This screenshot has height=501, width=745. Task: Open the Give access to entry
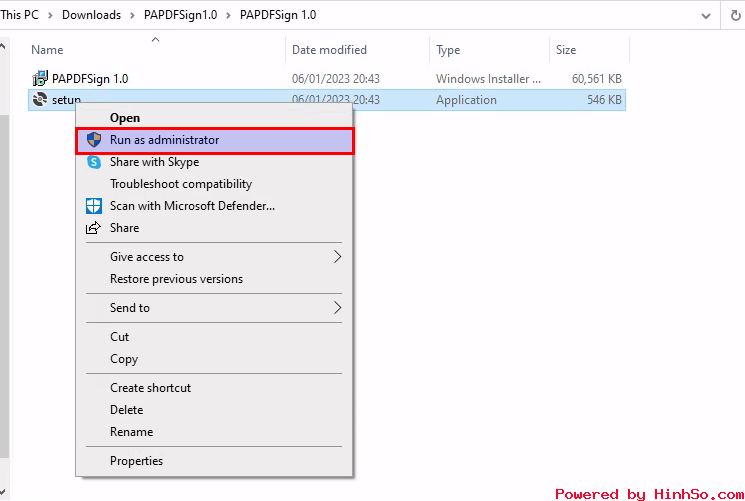click(214, 257)
